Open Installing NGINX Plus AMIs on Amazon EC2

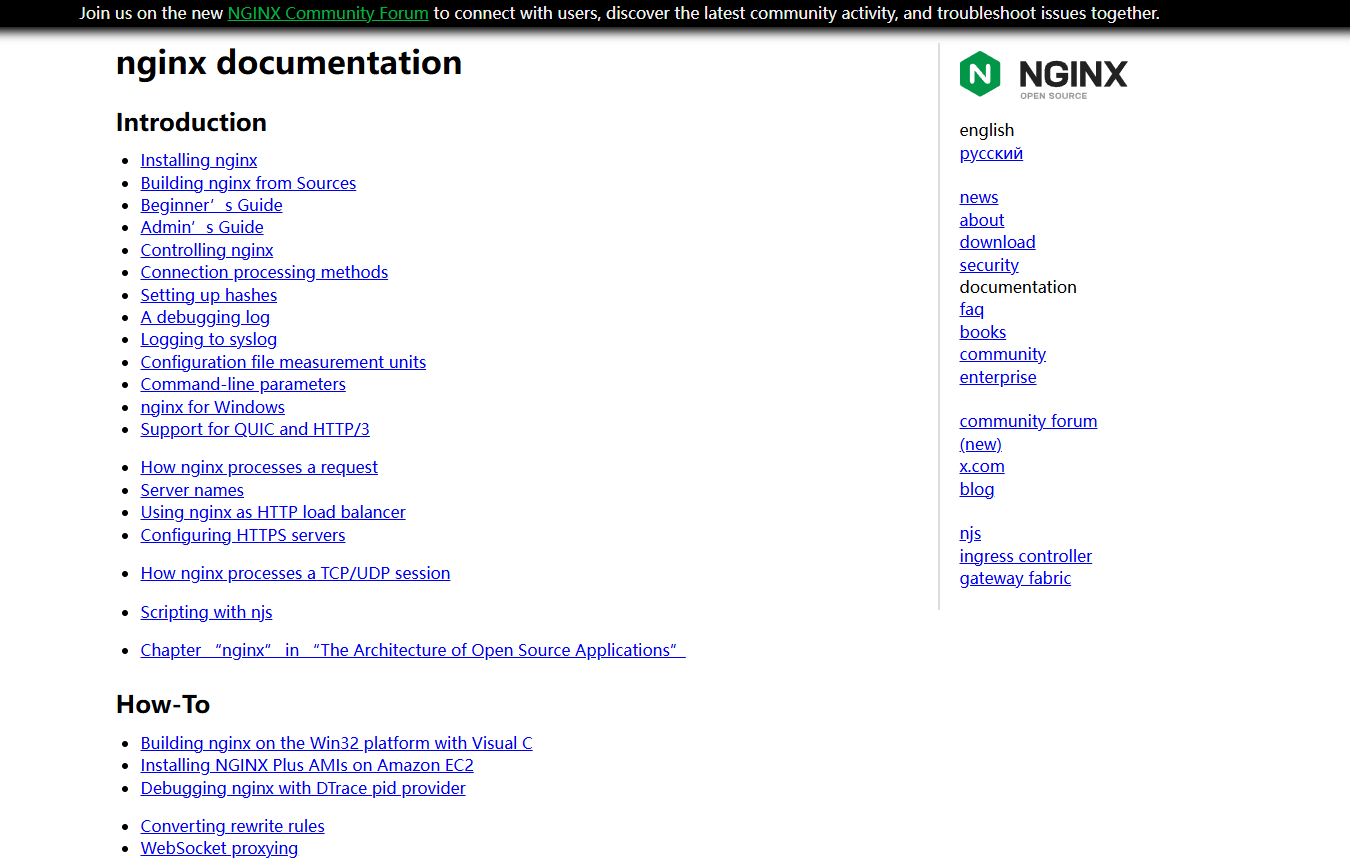[307, 765]
